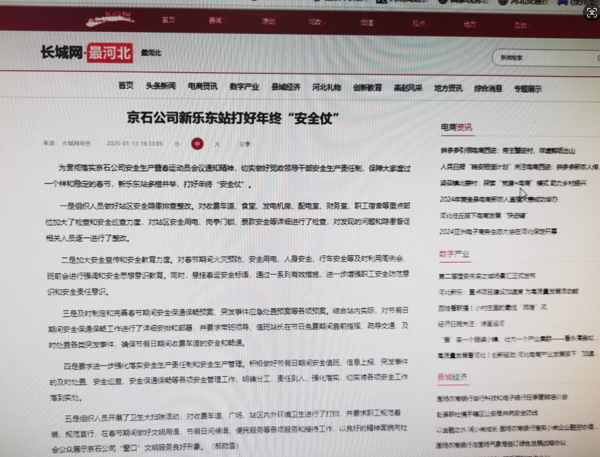Viewport: 600px width, 457px height.
Task: Open the 综合消息 category
Action: coord(488,89)
